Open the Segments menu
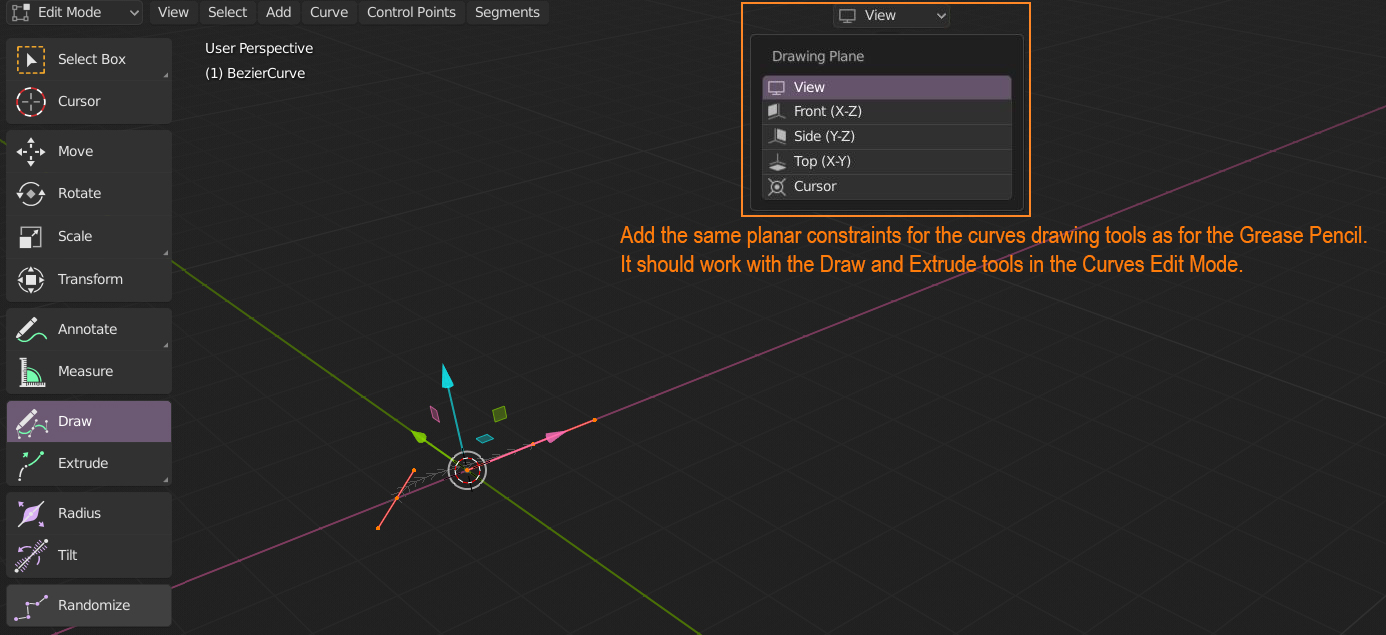The height and width of the screenshot is (635, 1386). tap(507, 12)
